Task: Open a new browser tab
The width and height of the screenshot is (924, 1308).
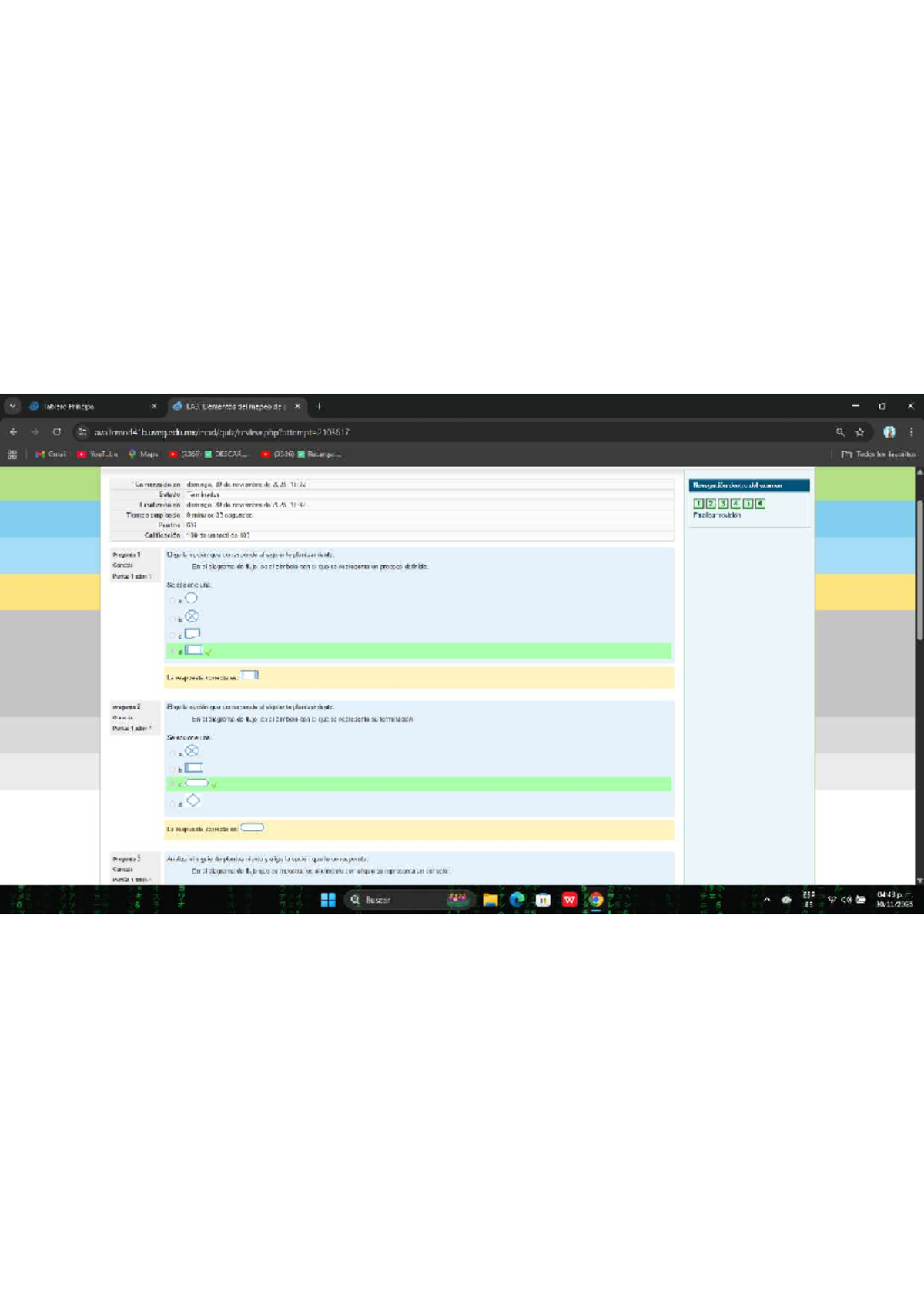Action: point(319,406)
